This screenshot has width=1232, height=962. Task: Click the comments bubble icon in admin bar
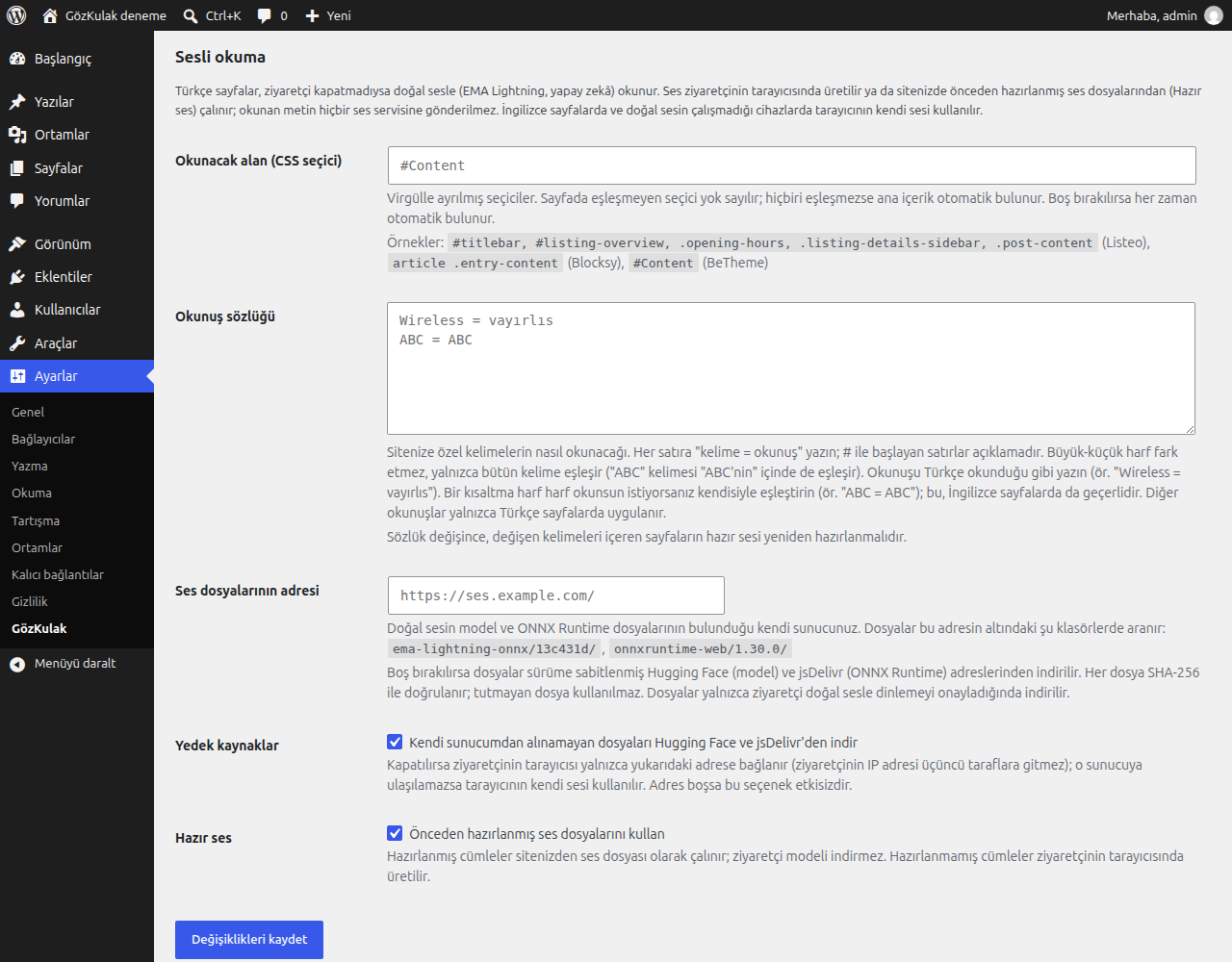point(265,16)
